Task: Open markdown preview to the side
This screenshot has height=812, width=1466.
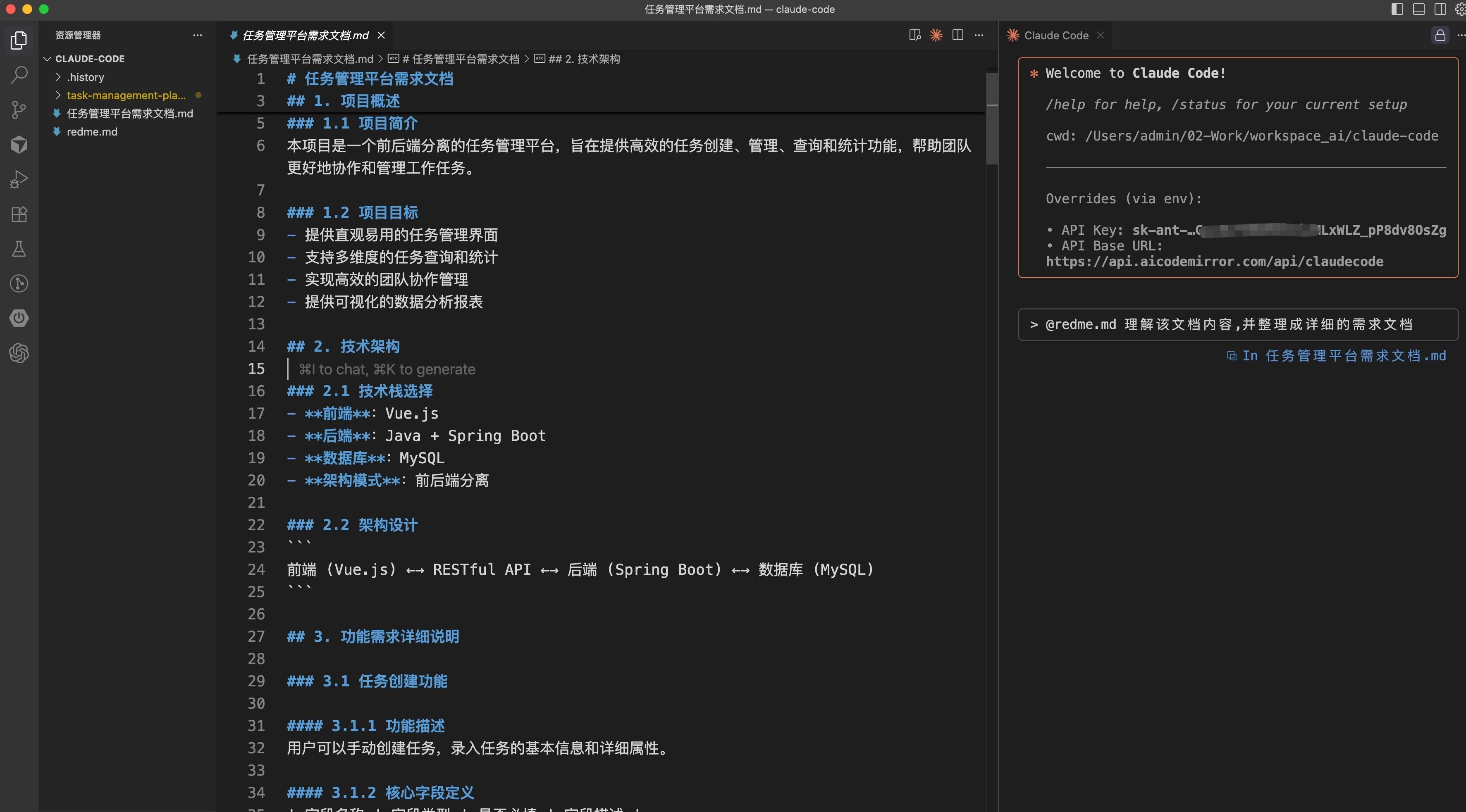Action: (914, 35)
